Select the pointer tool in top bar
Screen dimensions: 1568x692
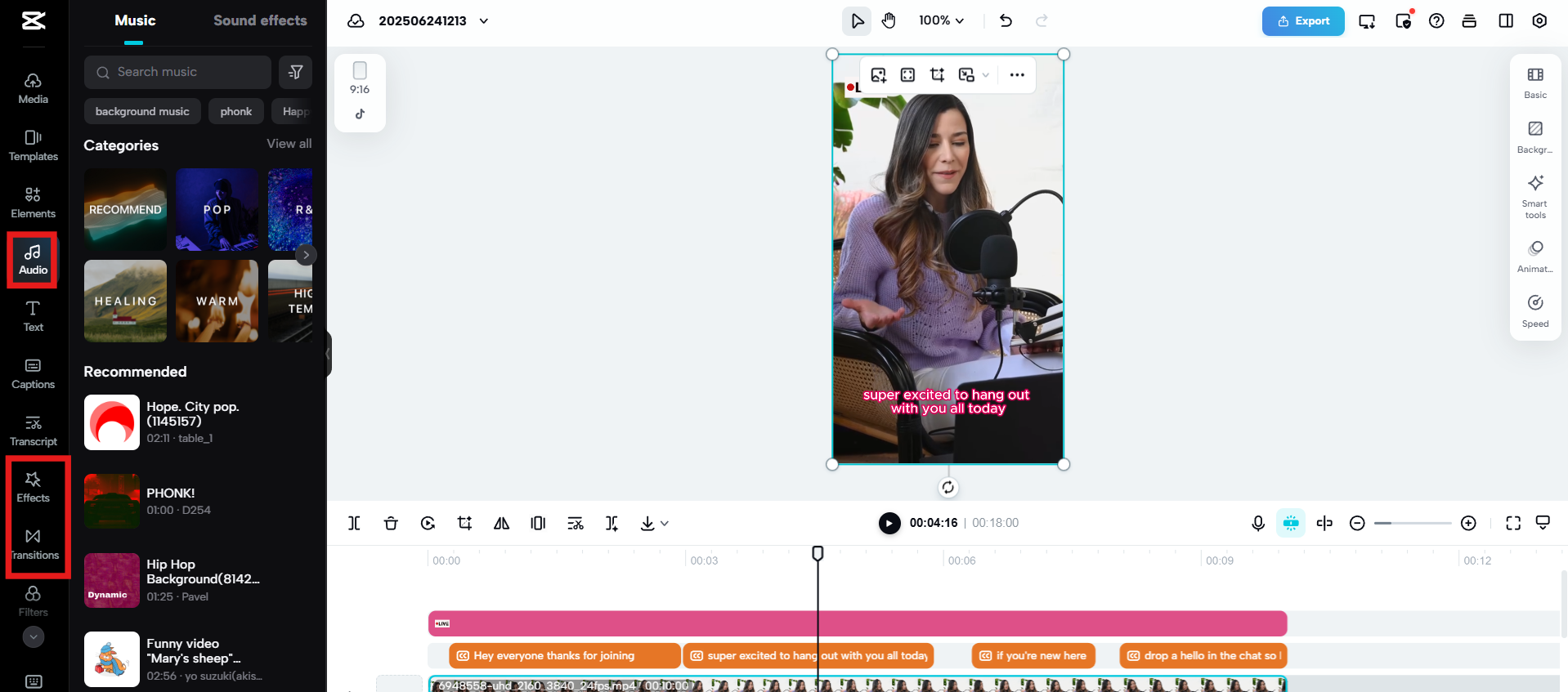coord(857,20)
